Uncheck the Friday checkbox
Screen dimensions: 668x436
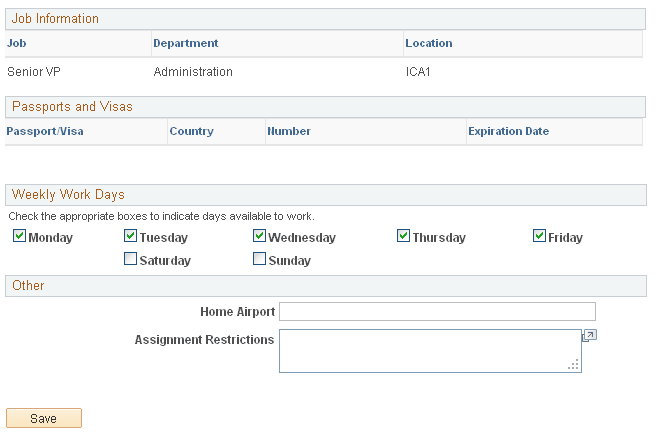(539, 237)
